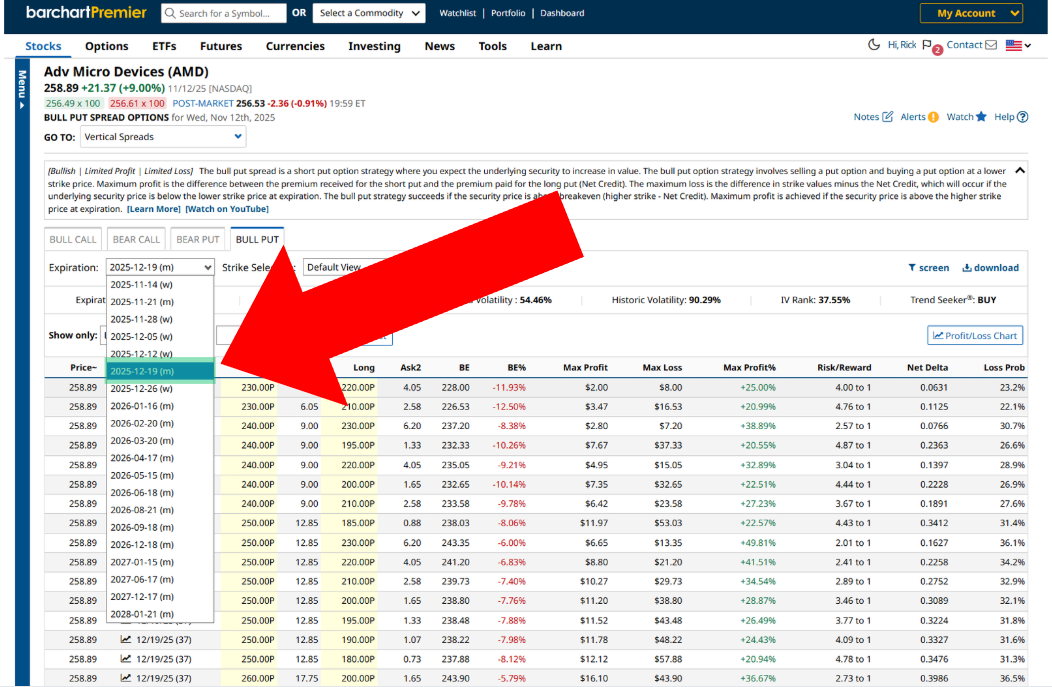Open the Expiration date dropdown

coord(160,268)
